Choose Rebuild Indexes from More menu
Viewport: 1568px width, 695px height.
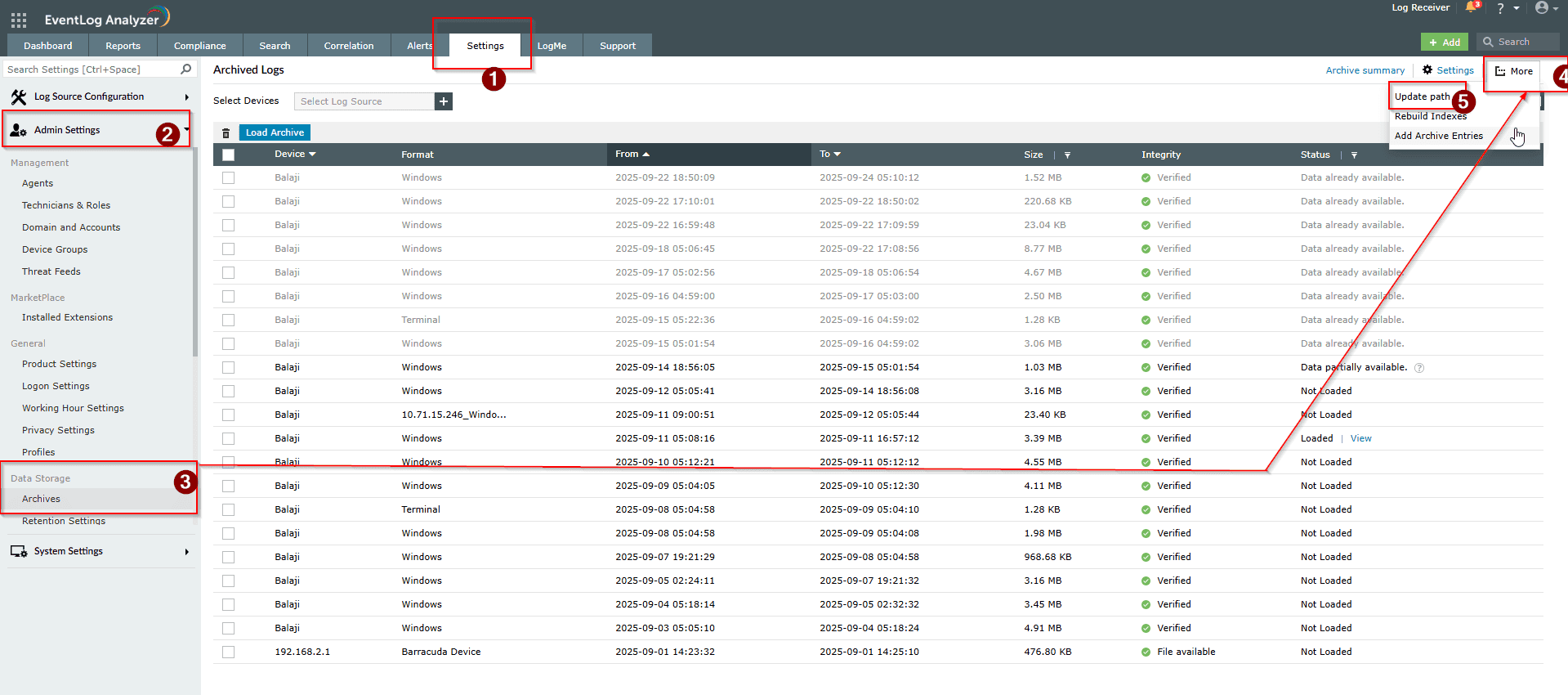tap(1430, 116)
